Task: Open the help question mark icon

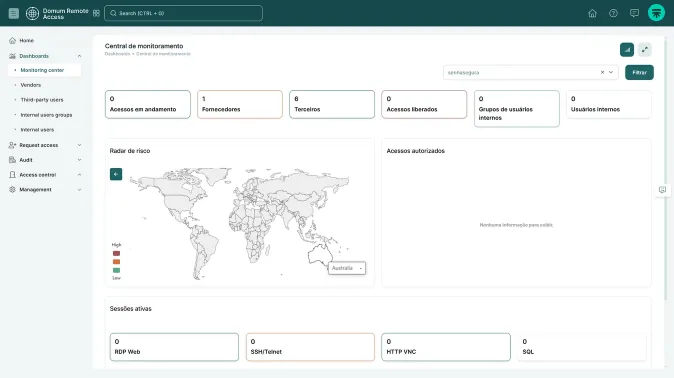Action: (613, 13)
